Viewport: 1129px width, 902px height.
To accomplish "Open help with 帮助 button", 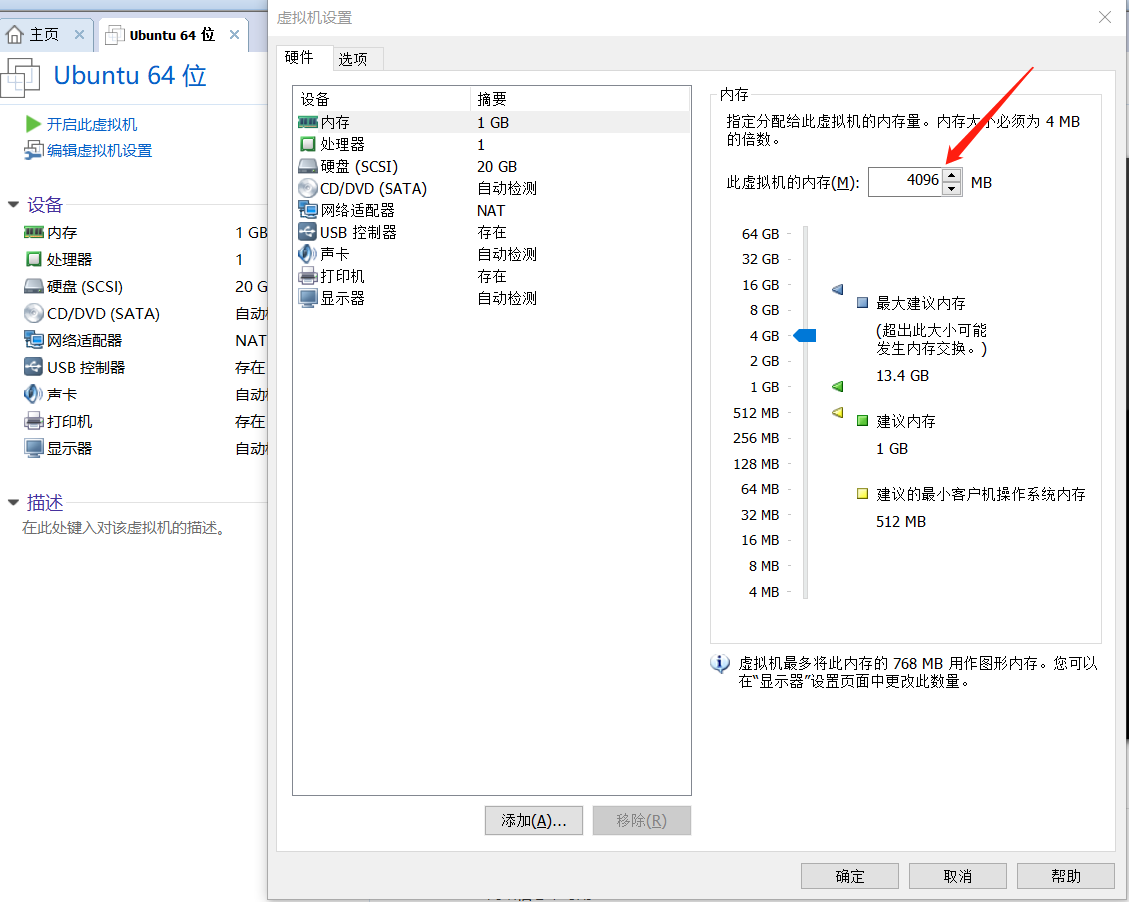I will click(x=1066, y=876).
